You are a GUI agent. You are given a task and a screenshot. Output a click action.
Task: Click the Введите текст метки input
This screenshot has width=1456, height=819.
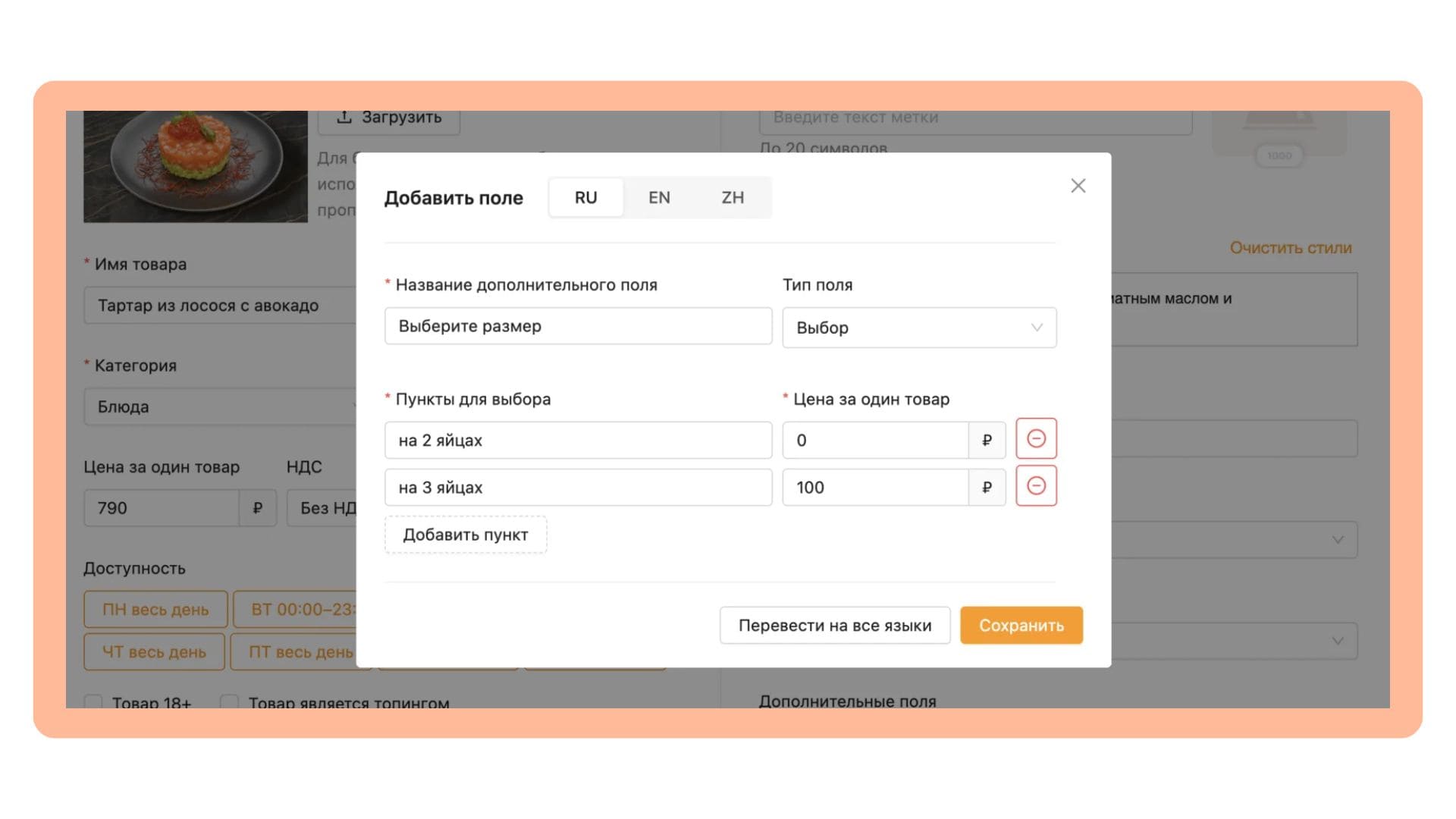click(x=975, y=121)
